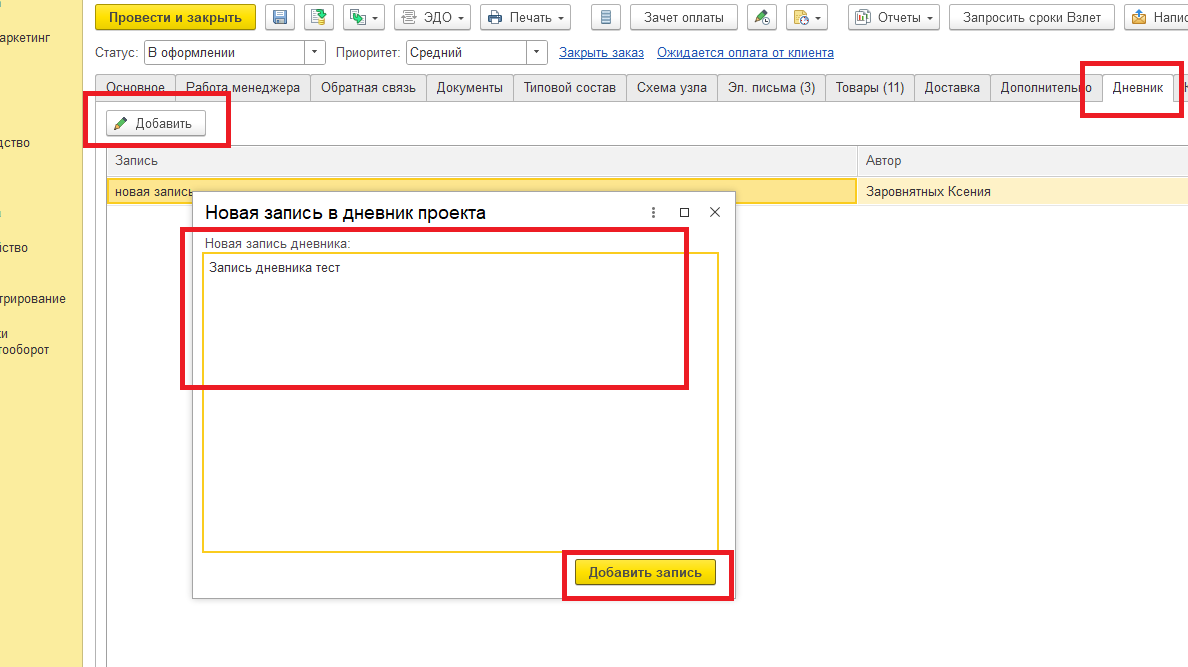The height and width of the screenshot is (667, 1188).
Task: Open the create-based-on icon dropdown
Action: (x=364, y=17)
